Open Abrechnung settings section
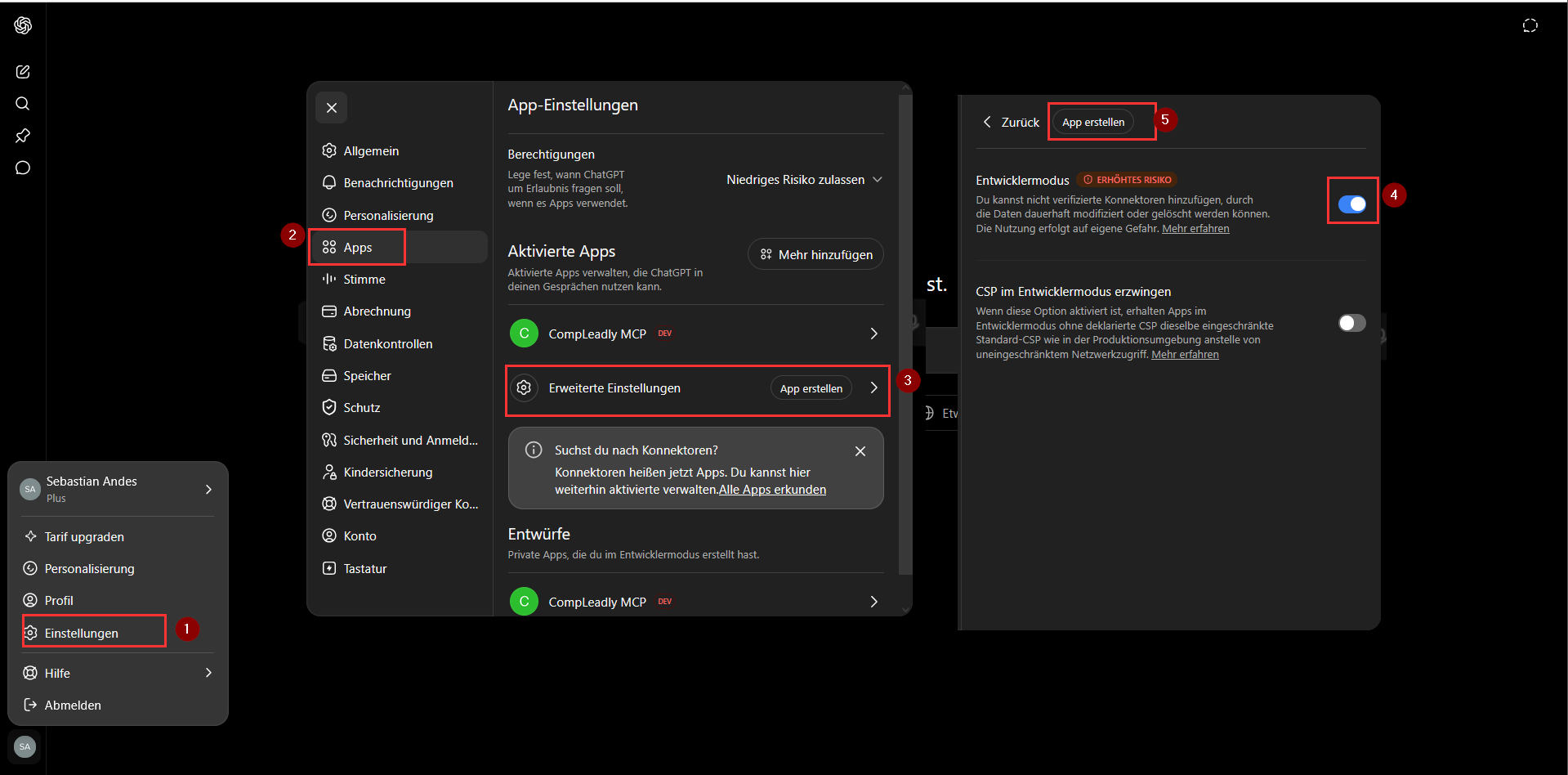 click(x=399, y=311)
